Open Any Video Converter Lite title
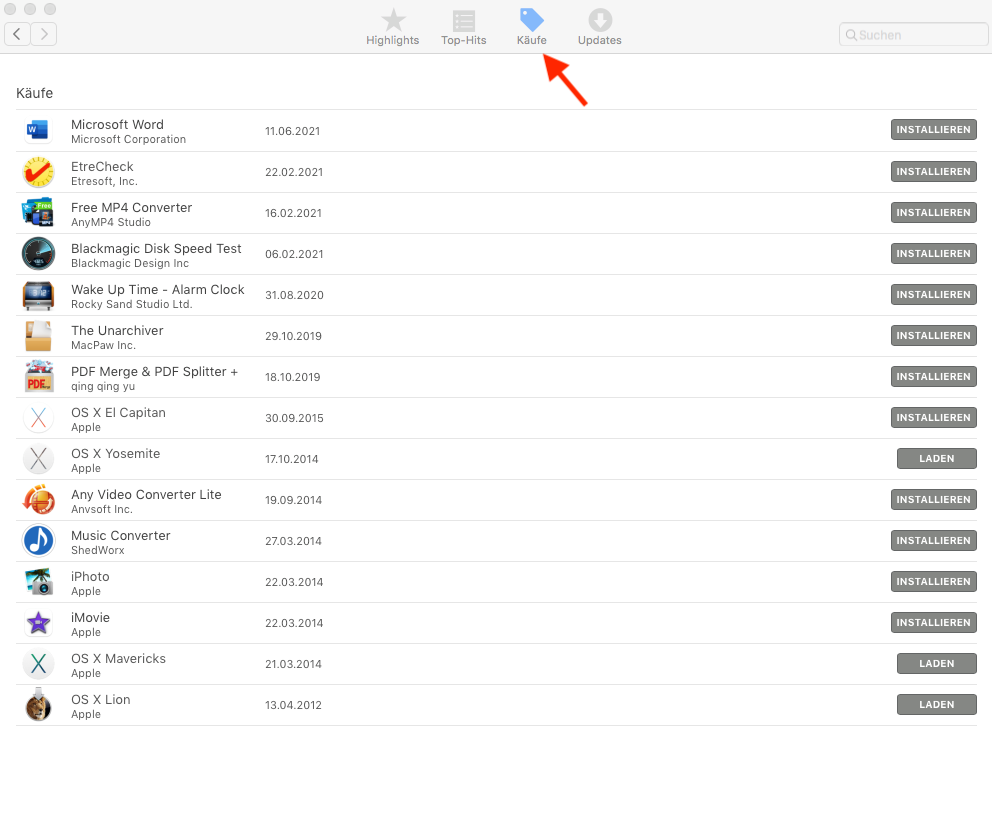 click(146, 495)
